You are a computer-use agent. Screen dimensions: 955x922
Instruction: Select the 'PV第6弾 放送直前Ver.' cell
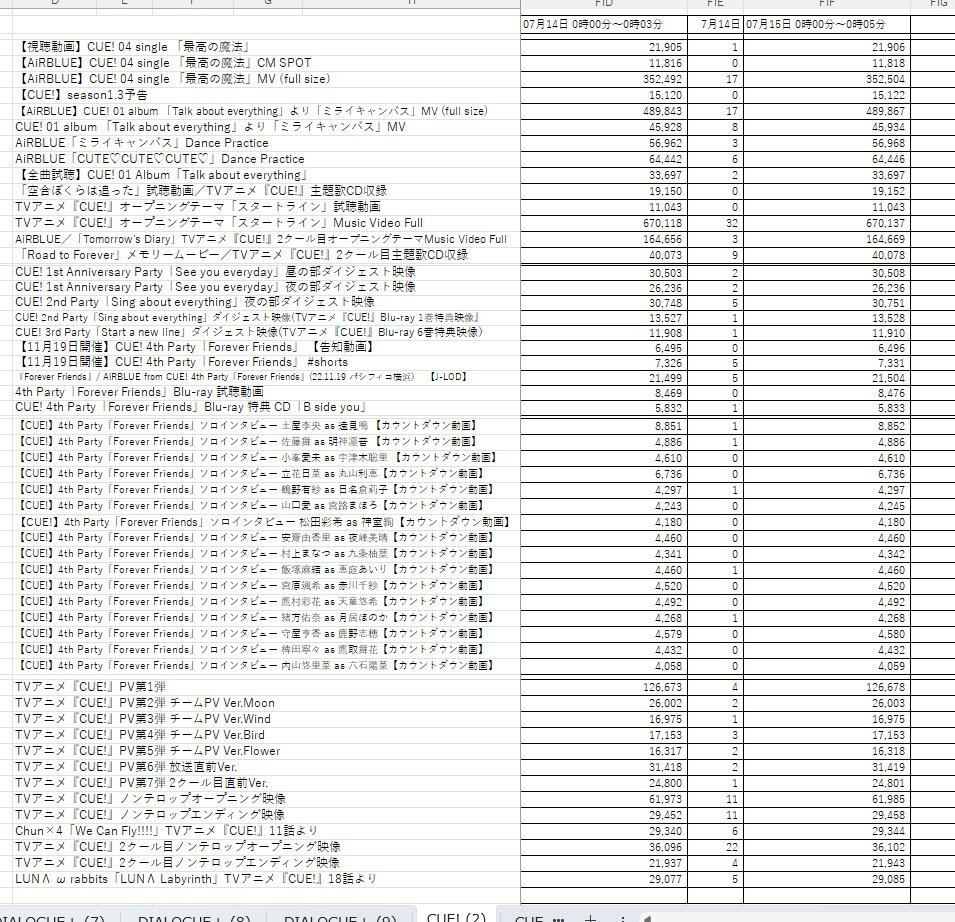point(266,767)
